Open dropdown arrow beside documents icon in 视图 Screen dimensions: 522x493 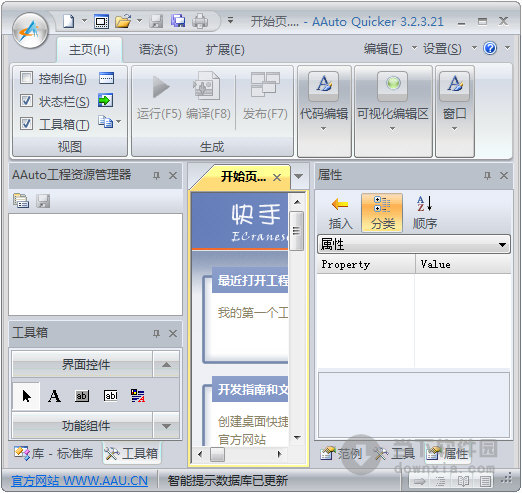click(119, 122)
